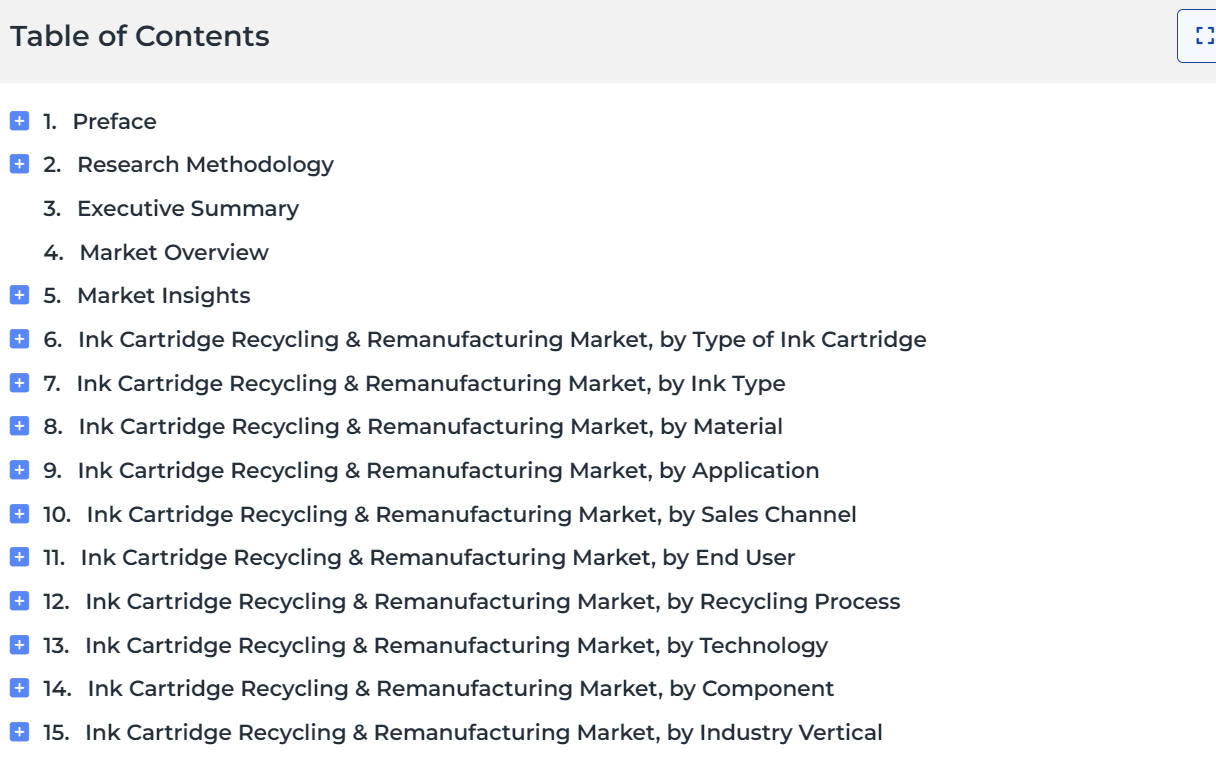Click plus icon beside by Sales Channel
This screenshot has height=760, width=1216.
tap(19, 514)
